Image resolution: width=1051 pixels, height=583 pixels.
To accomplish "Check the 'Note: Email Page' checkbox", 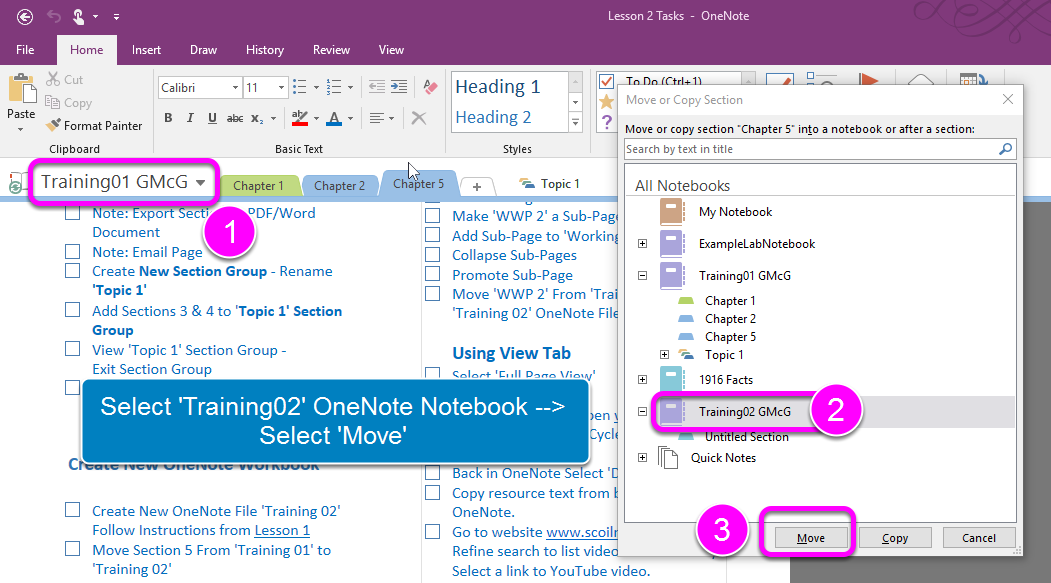I will 72,252.
